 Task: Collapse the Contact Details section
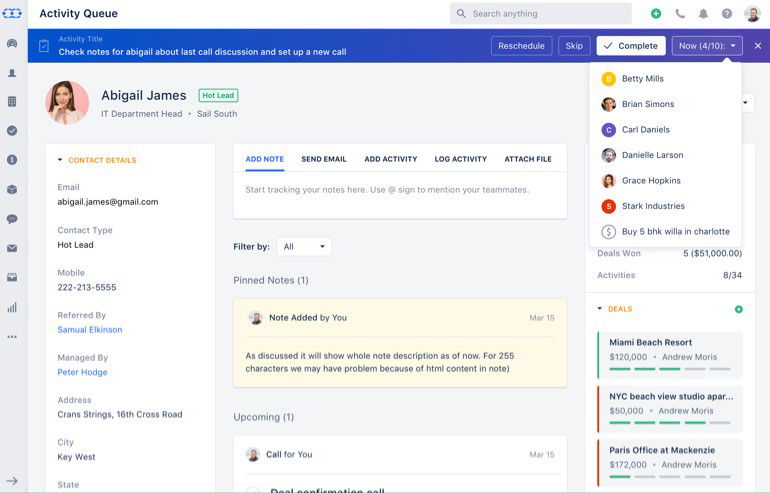tap(60, 160)
